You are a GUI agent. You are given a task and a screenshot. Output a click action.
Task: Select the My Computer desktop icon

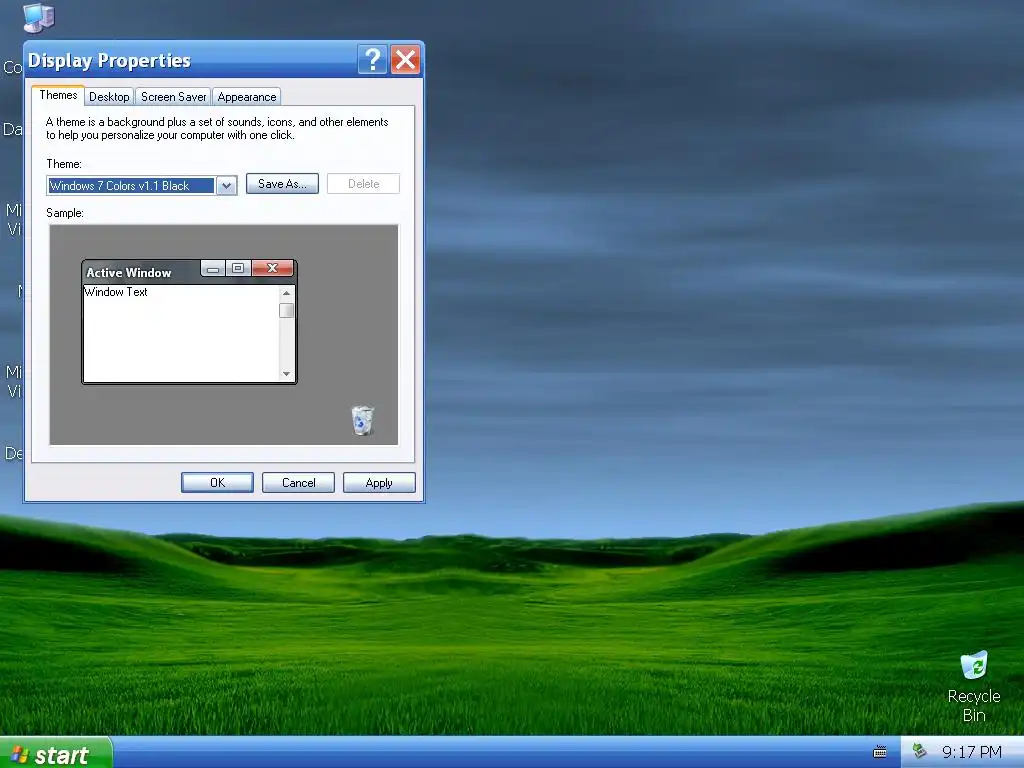click(x=39, y=17)
